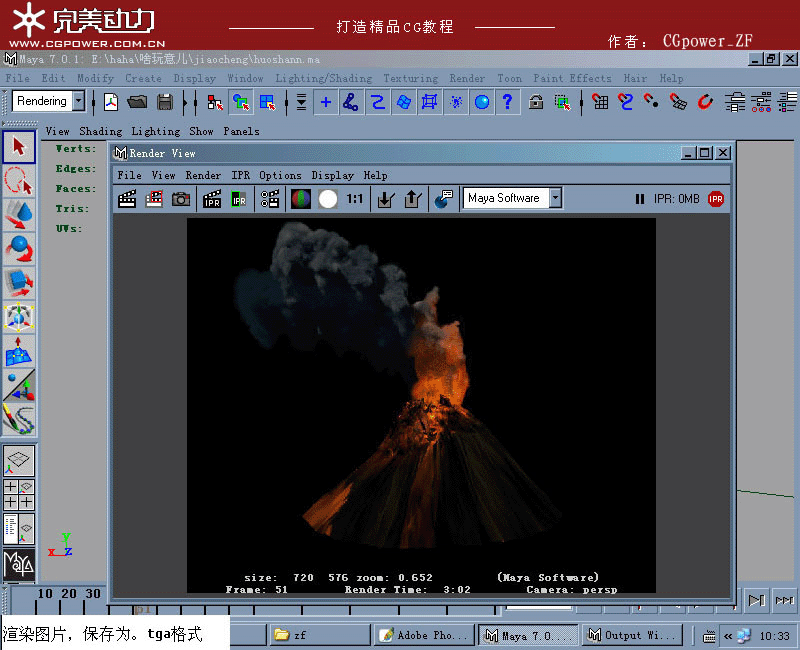Screen dimensions: 800x650
Task: Open a scene using the folder icon
Action: point(137,101)
